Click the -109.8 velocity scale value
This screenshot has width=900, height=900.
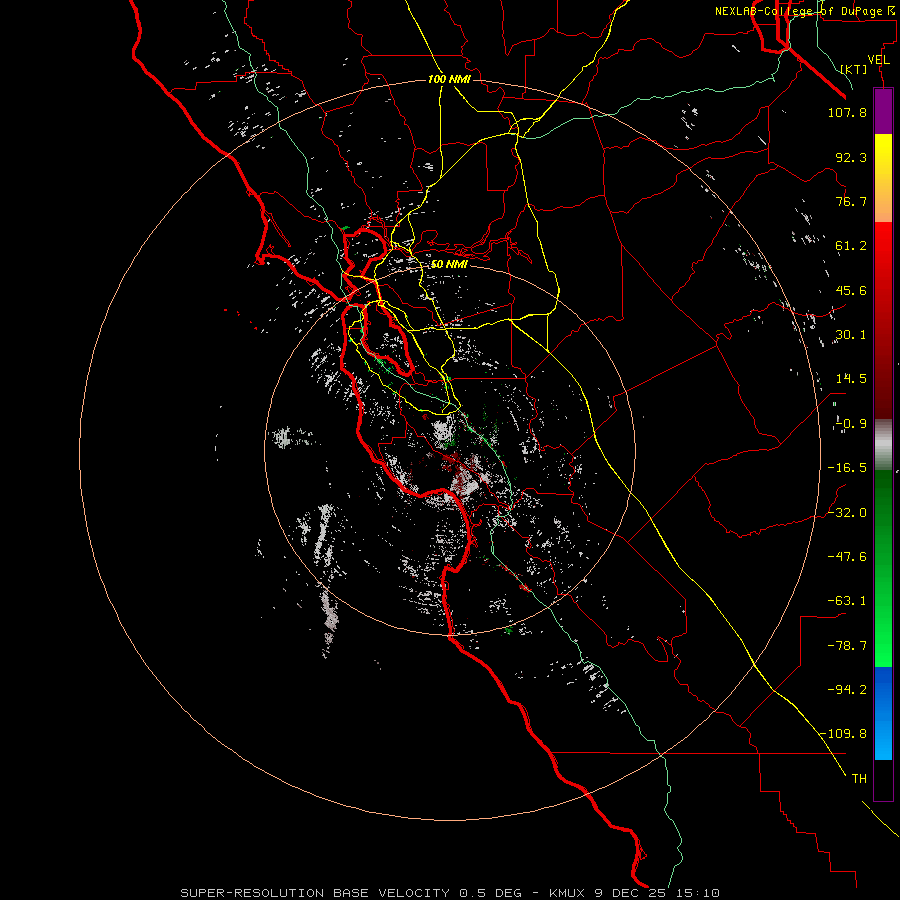point(843,734)
